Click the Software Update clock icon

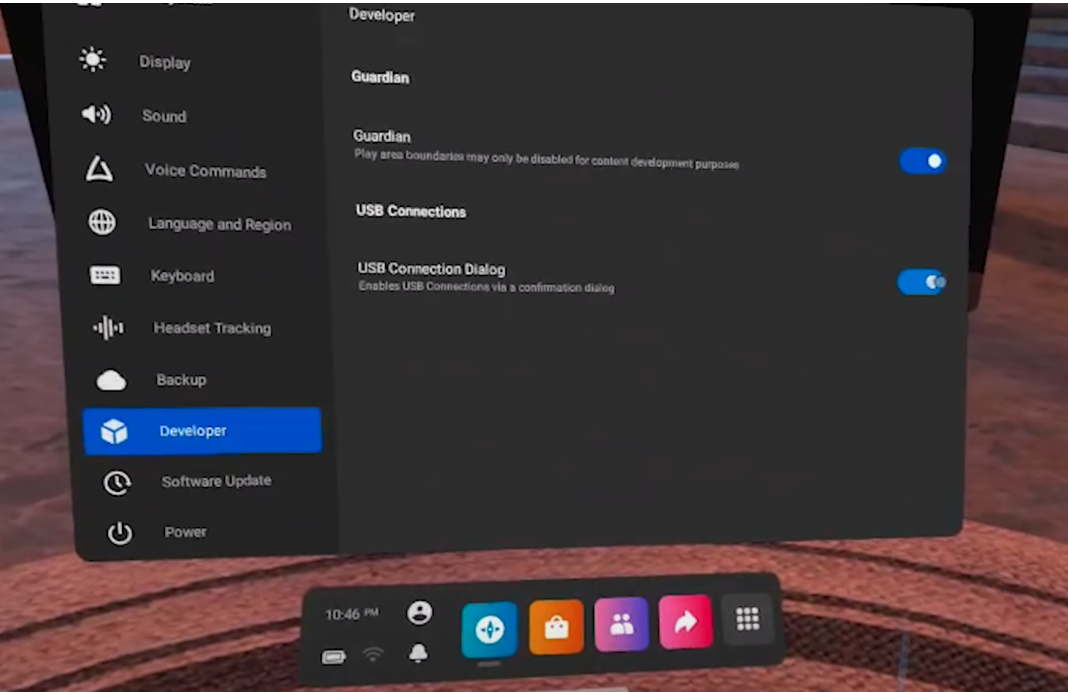coord(117,483)
